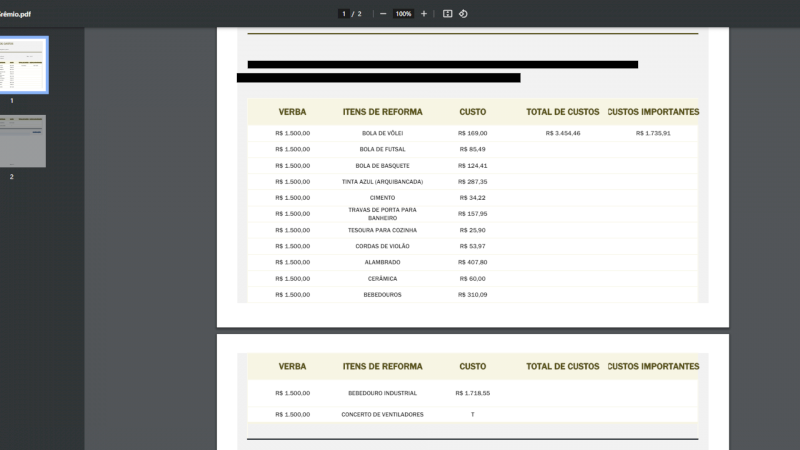Click TESOURA PARA COZINHA cell
The image size is (800, 450).
pyautogui.click(x=383, y=230)
